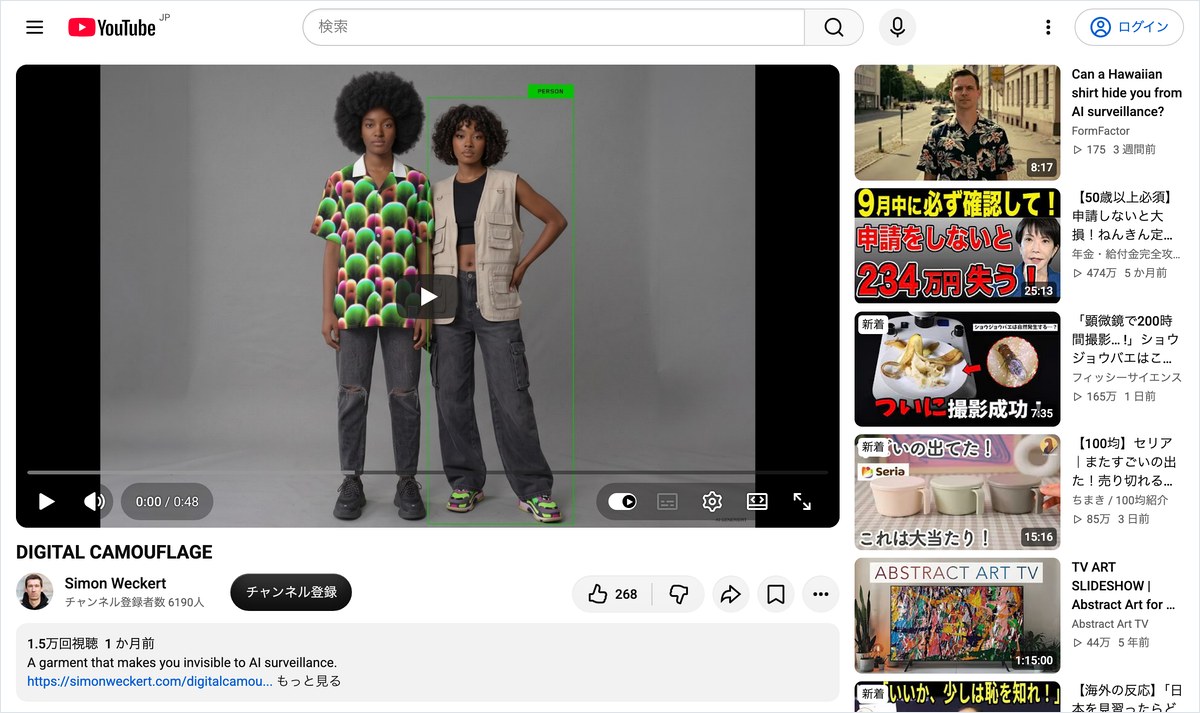Viewport: 1200px width, 713px height.
Task: Switch to theater mode
Action: (x=757, y=501)
